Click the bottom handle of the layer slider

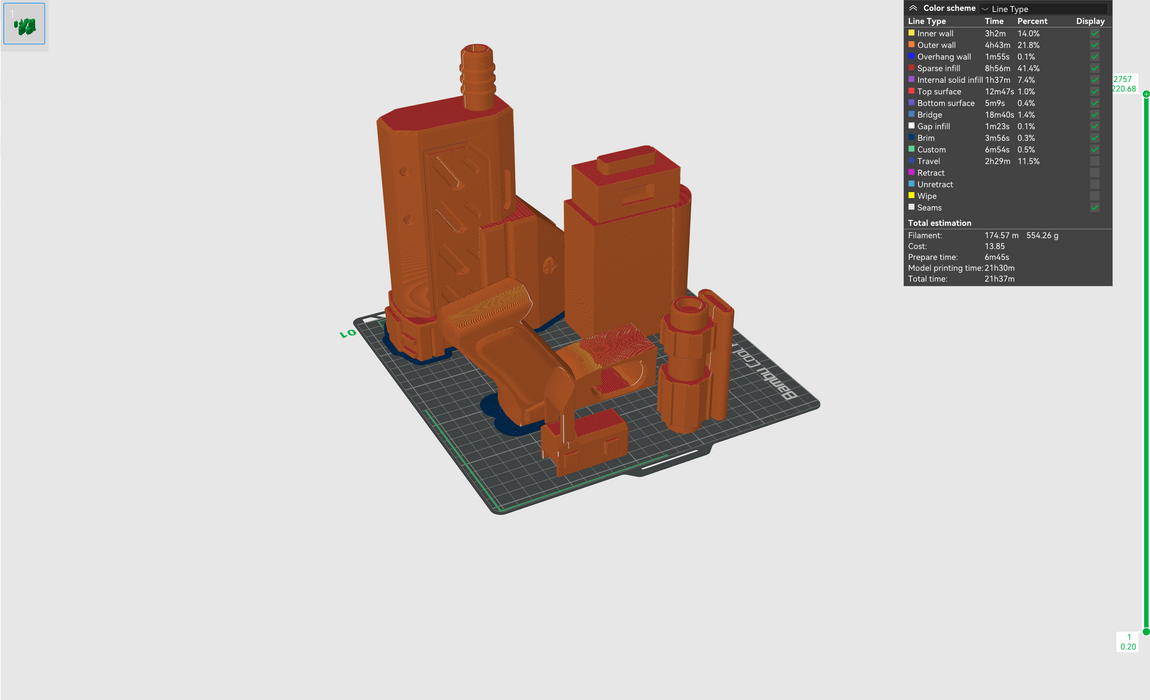pyautogui.click(x=1146, y=631)
